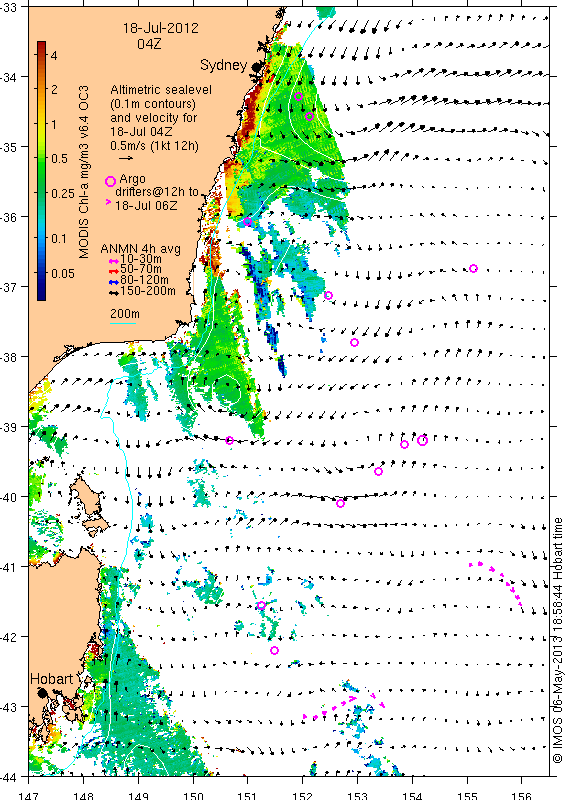
Task: Click the dark red top of color bar
Action: point(41,45)
